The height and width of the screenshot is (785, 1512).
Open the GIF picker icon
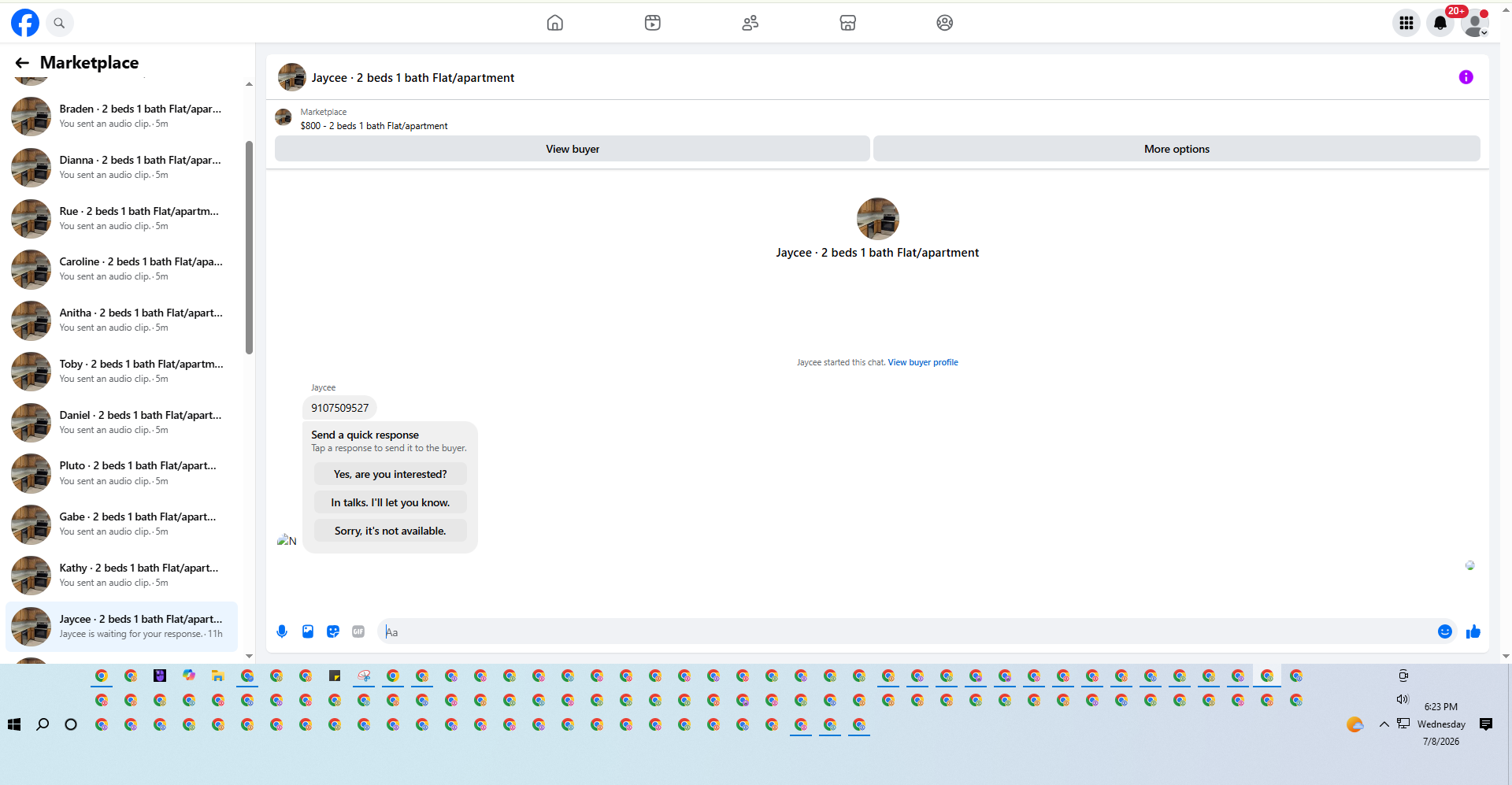pos(358,631)
